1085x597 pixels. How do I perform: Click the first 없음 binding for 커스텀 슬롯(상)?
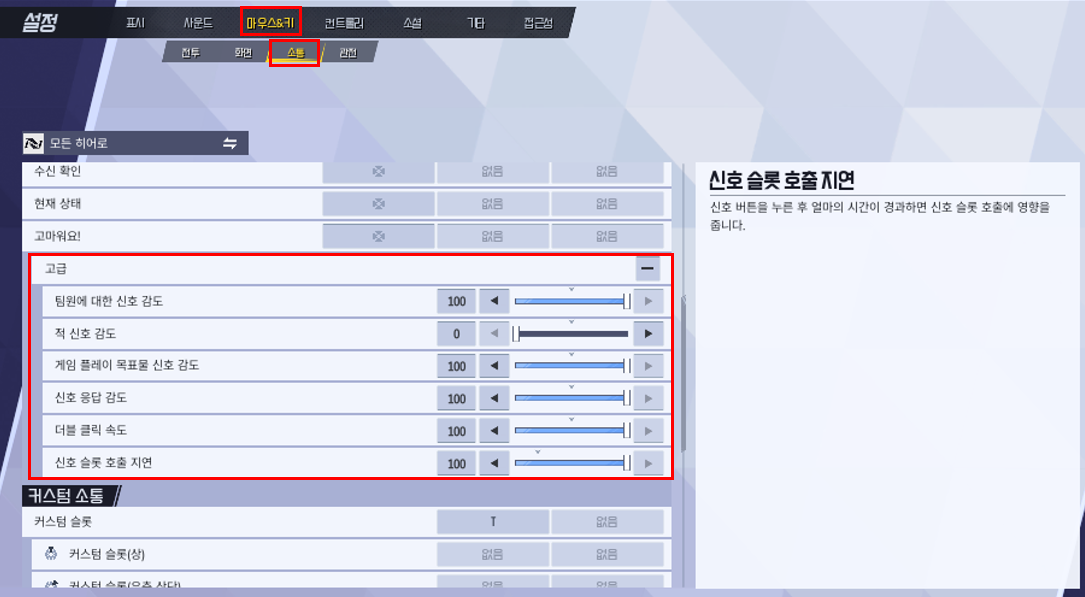coord(493,554)
